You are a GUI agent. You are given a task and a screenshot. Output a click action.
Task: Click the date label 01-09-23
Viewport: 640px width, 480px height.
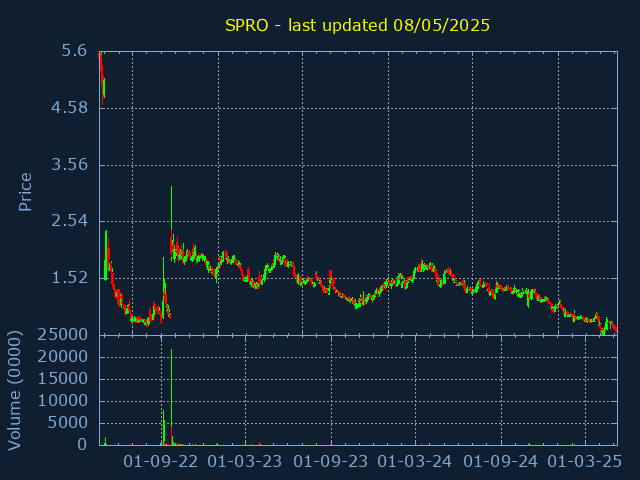point(331,462)
